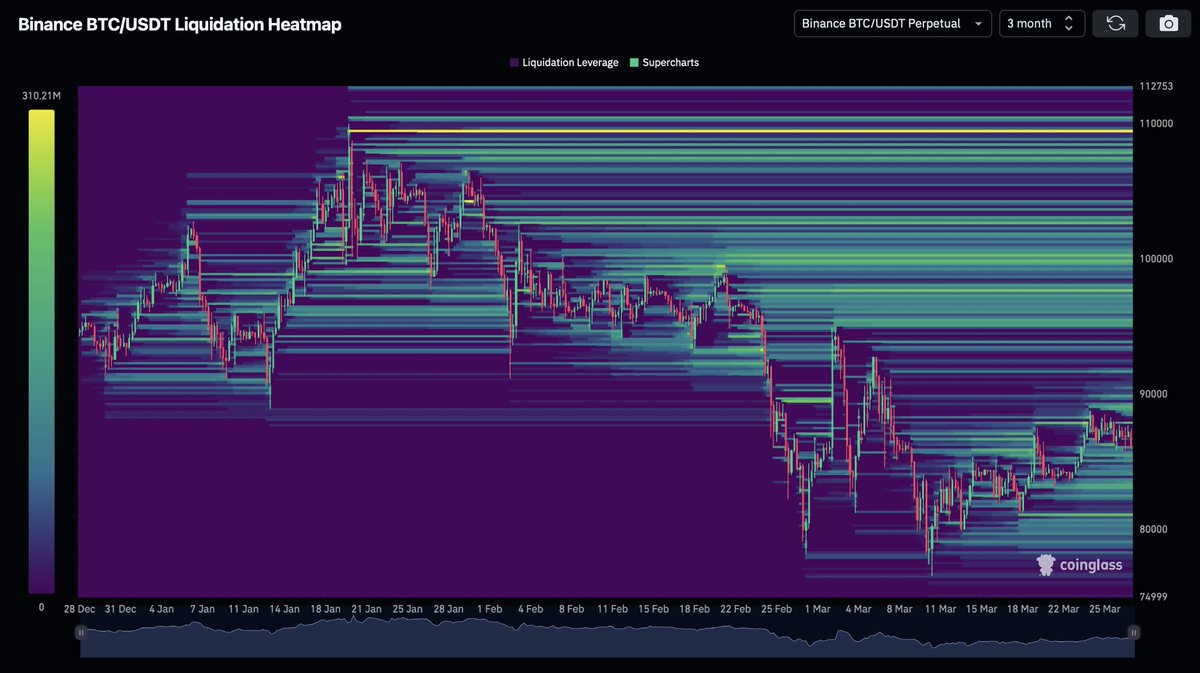Click the 18 Jan date axis label
This screenshot has height=673, width=1200.
pos(325,608)
